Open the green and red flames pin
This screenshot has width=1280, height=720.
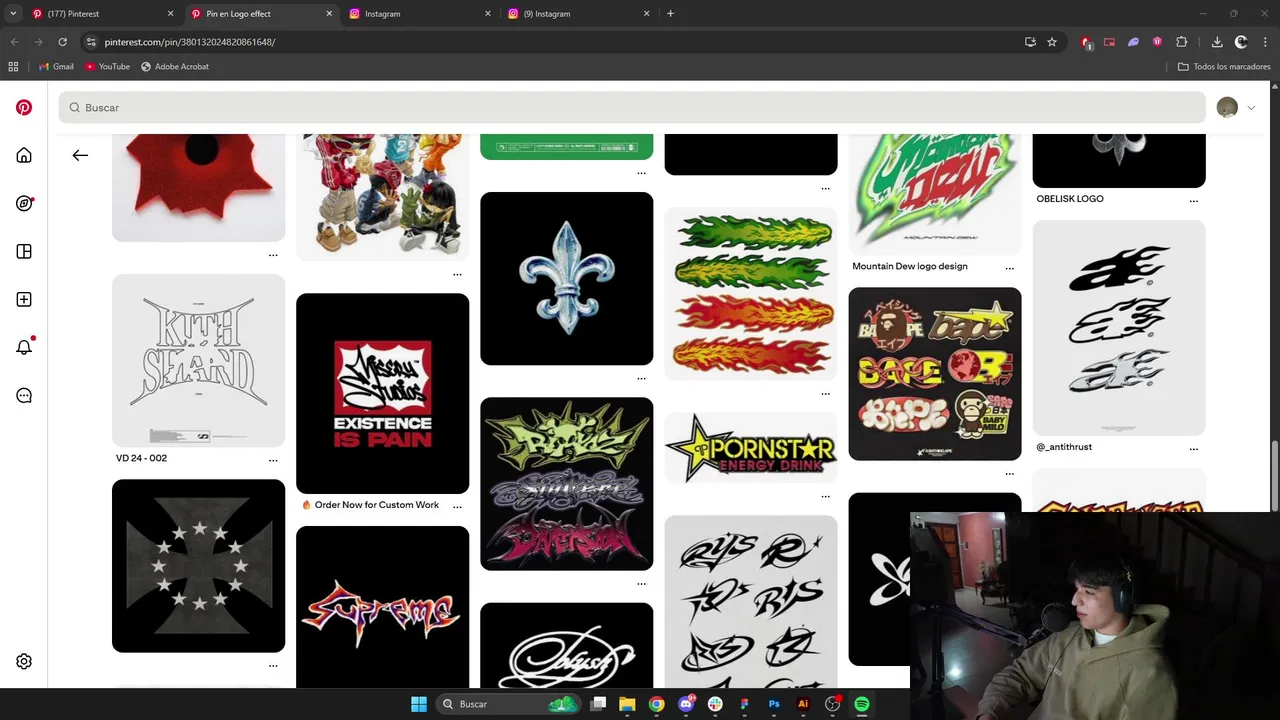coord(750,293)
